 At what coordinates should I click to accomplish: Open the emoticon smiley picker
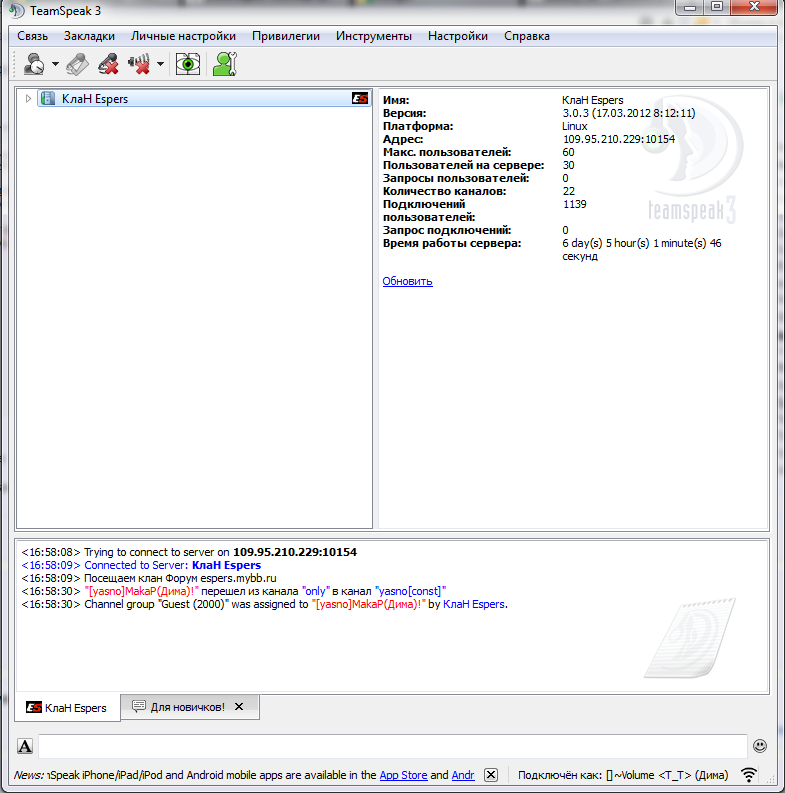click(x=760, y=745)
